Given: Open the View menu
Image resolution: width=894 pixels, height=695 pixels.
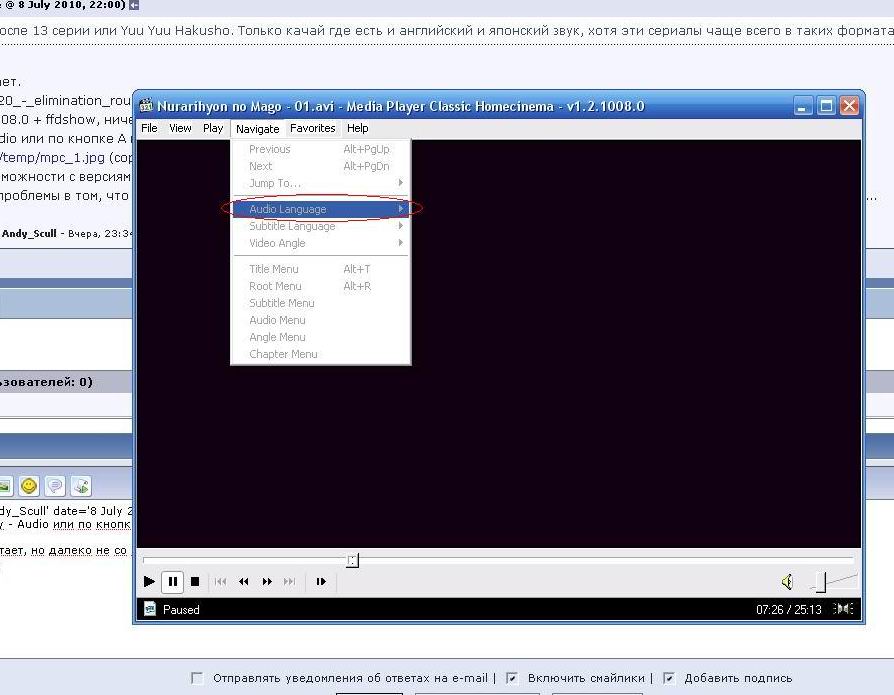Looking at the screenshot, I should pyautogui.click(x=180, y=128).
